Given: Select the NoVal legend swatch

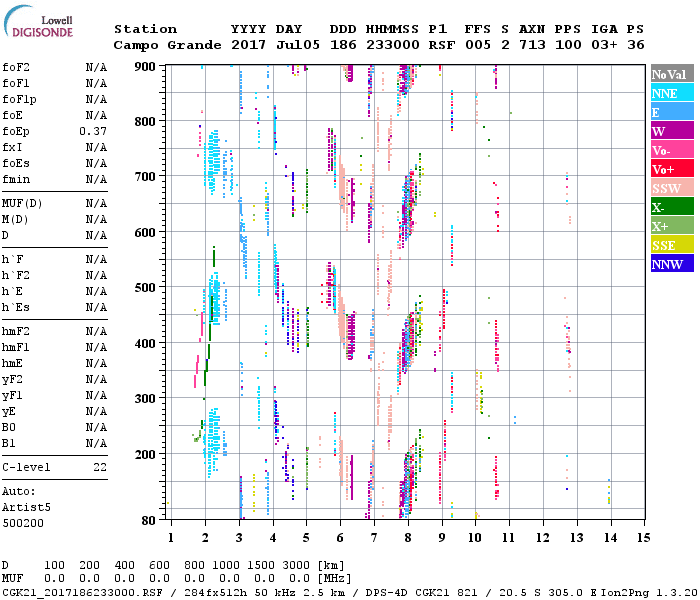Looking at the screenshot, I should (x=671, y=74).
